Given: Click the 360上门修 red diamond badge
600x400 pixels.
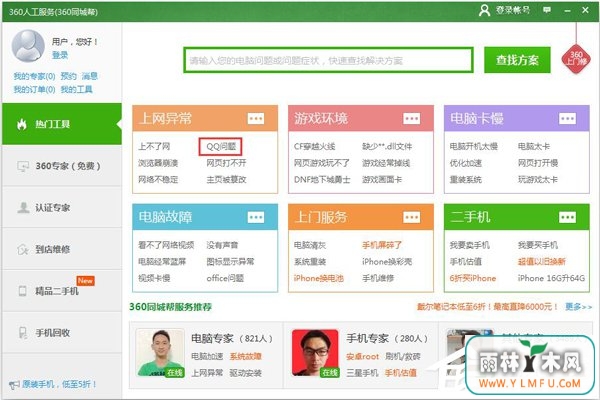Looking at the screenshot, I should point(576,58).
